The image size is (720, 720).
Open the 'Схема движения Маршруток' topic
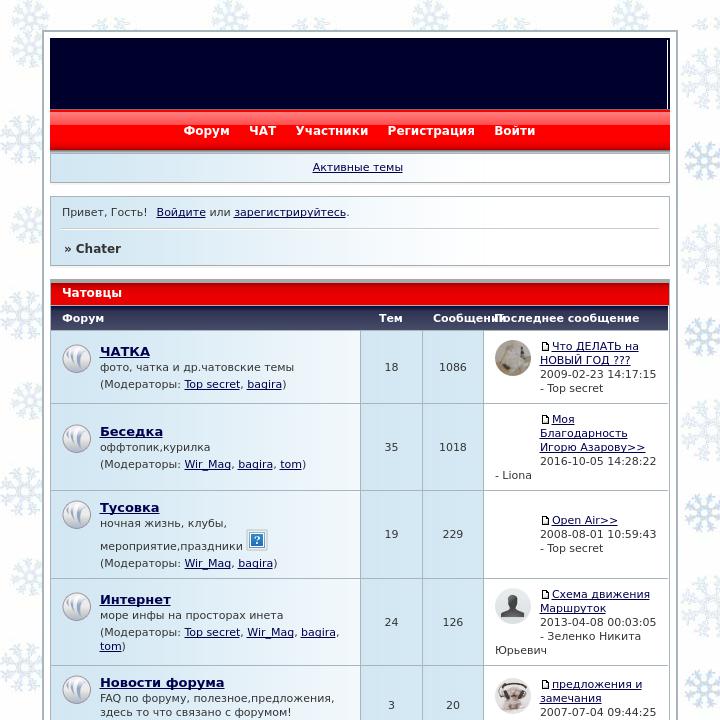[x=595, y=601]
